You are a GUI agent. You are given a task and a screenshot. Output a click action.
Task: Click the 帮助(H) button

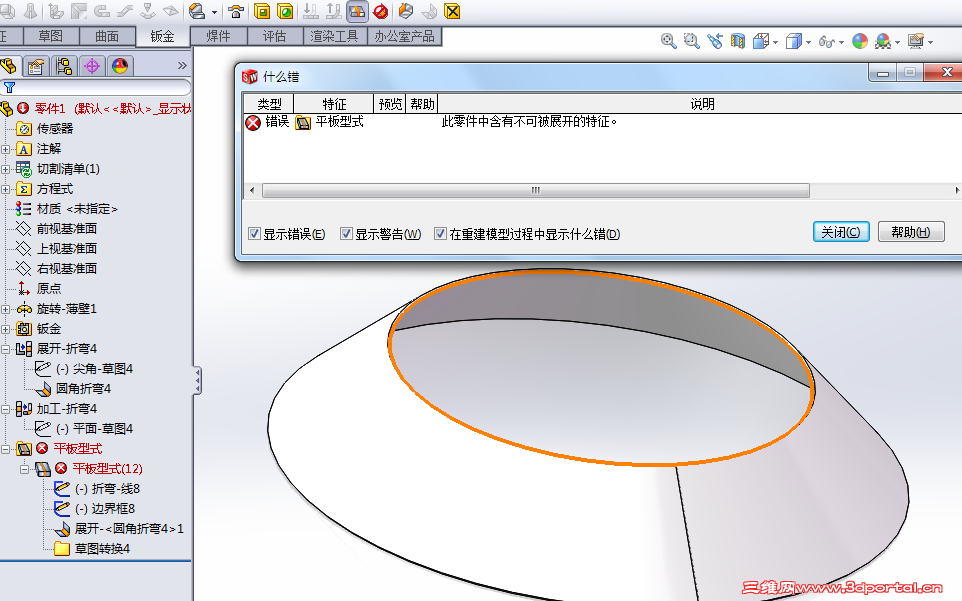[910, 232]
